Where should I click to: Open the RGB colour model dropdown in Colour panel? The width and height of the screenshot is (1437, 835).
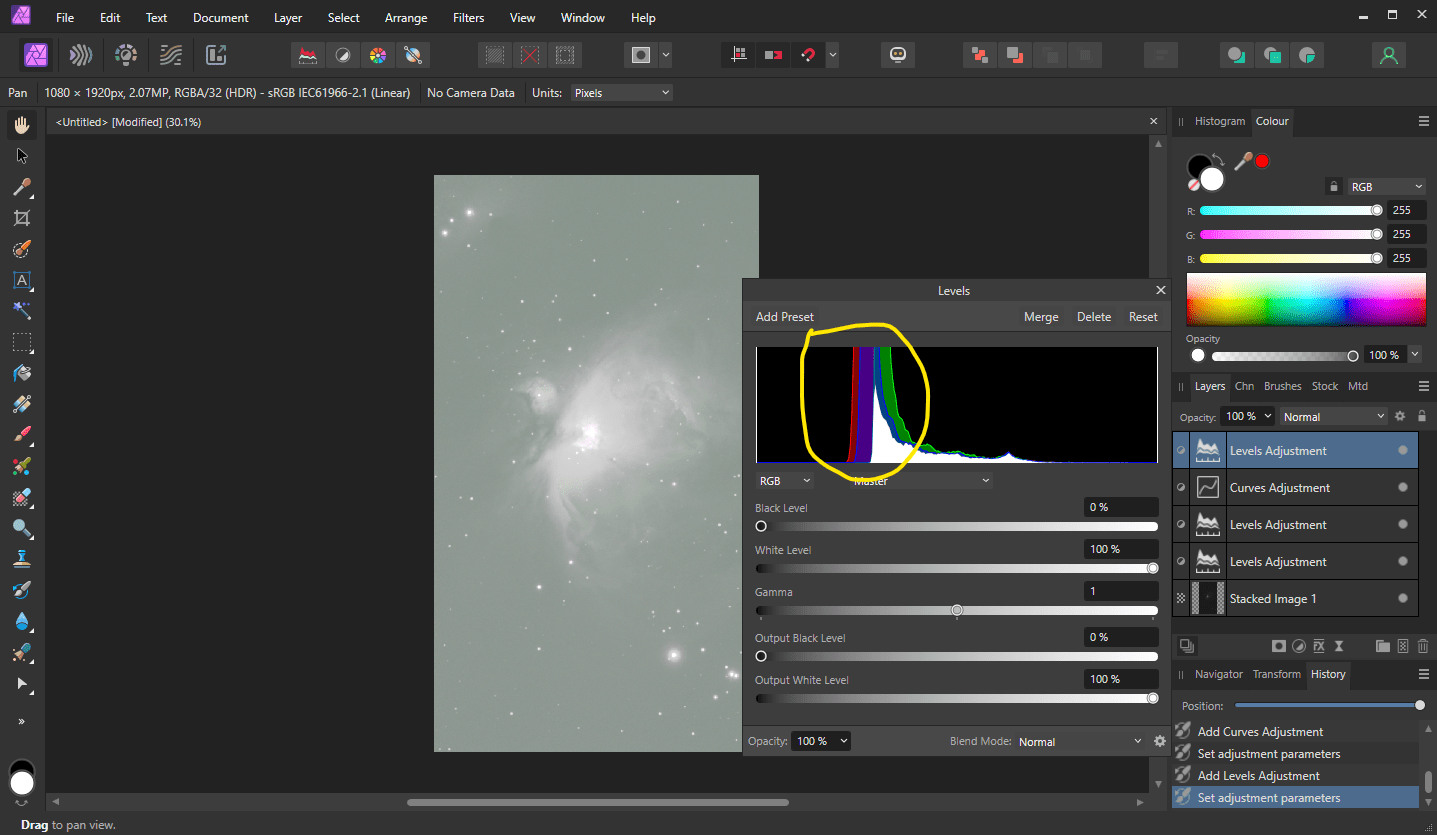point(1386,187)
